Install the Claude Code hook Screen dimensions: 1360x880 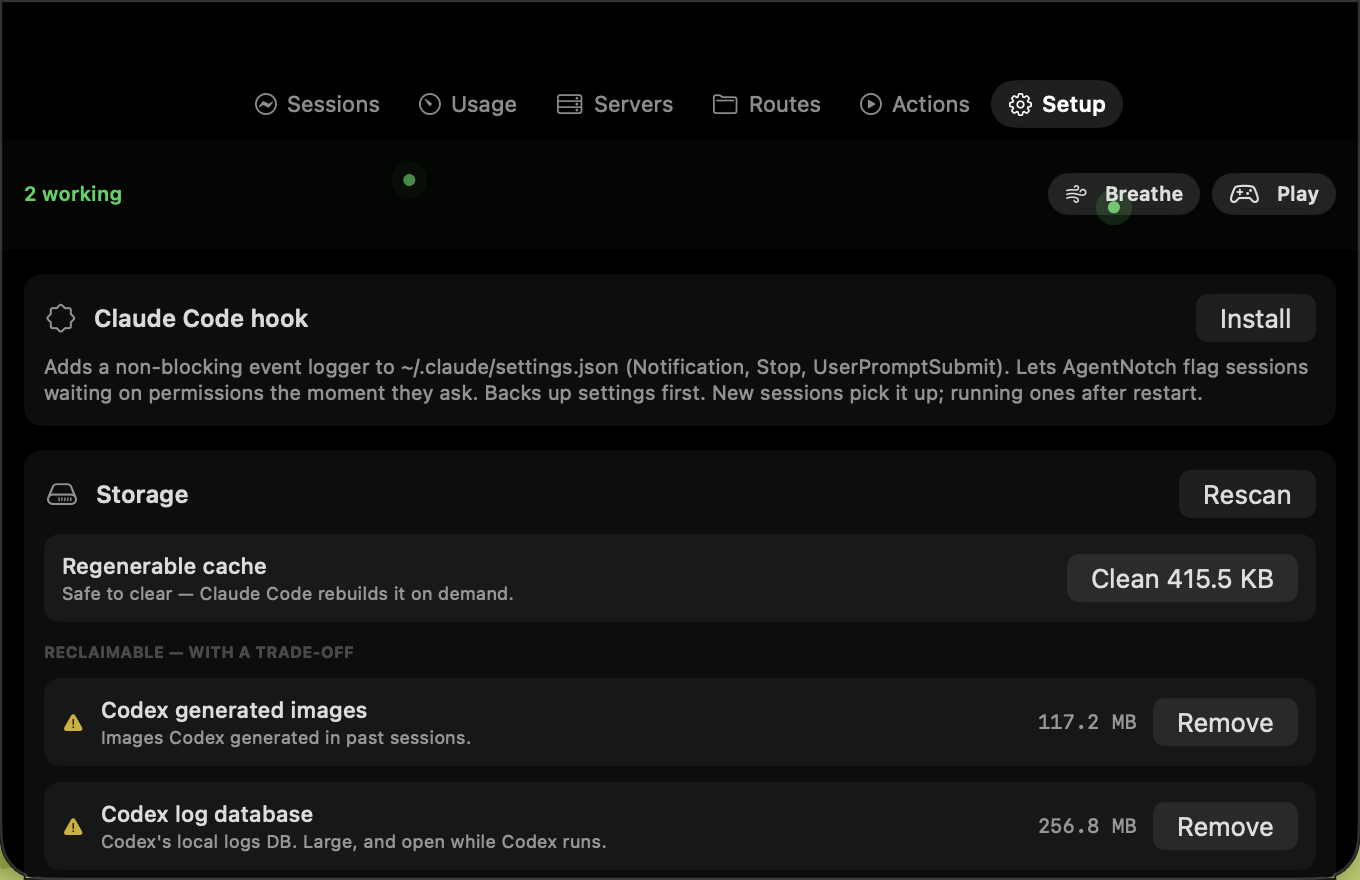pyautogui.click(x=1256, y=319)
